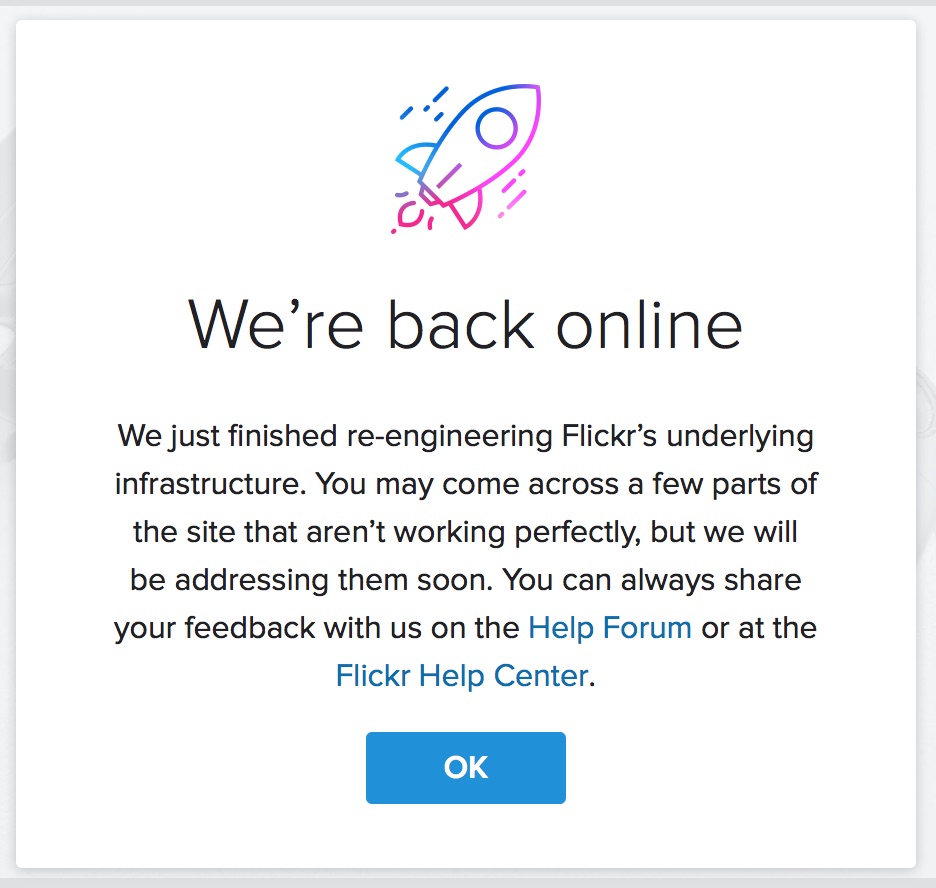Viewport: 936px width, 888px height.
Task: Open the Flickr Help Center link
Action: [x=463, y=676]
